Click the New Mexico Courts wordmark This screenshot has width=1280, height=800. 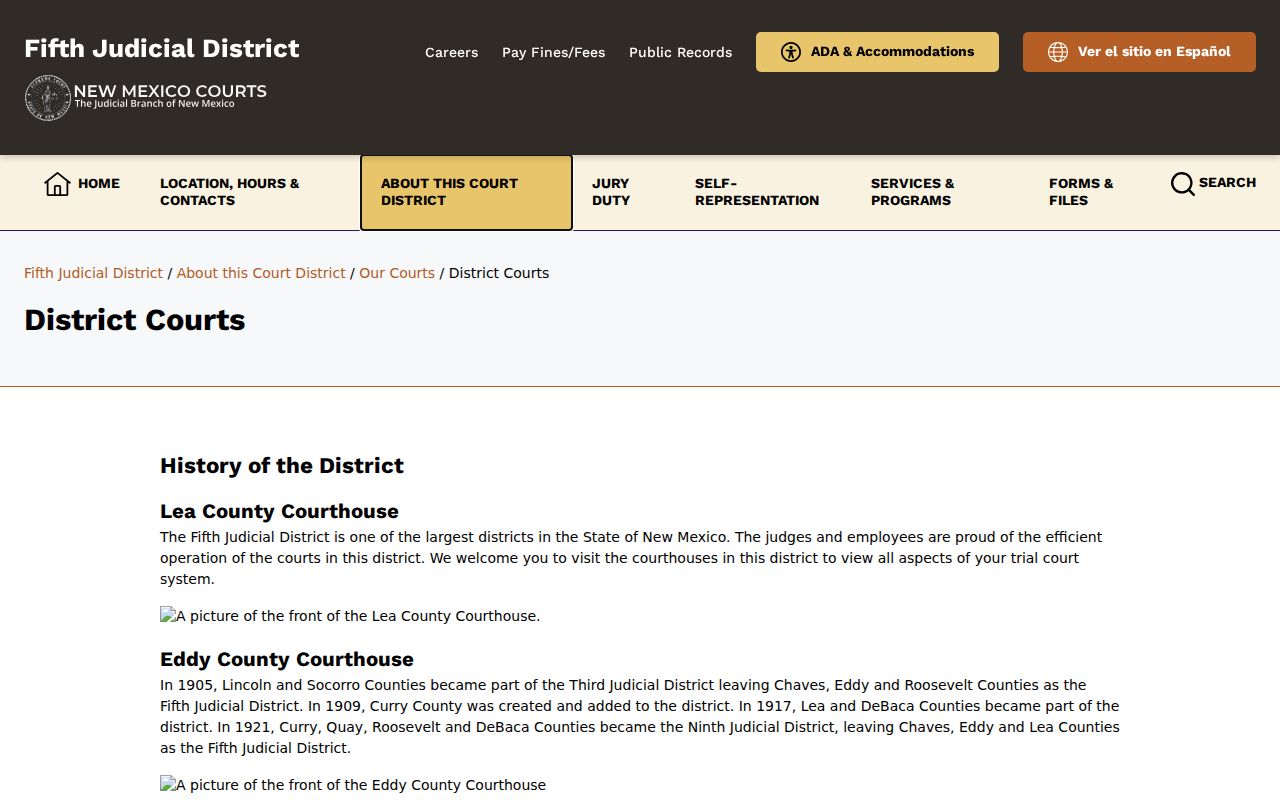pyautogui.click(x=170, y=95)
